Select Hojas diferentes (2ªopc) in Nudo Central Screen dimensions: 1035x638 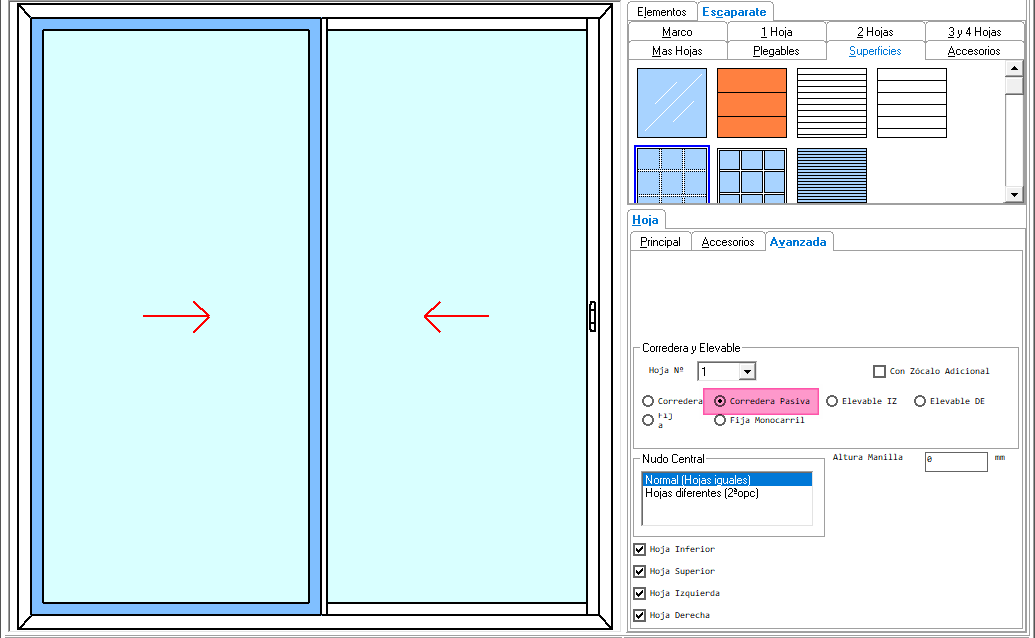(x=727, y=493)
